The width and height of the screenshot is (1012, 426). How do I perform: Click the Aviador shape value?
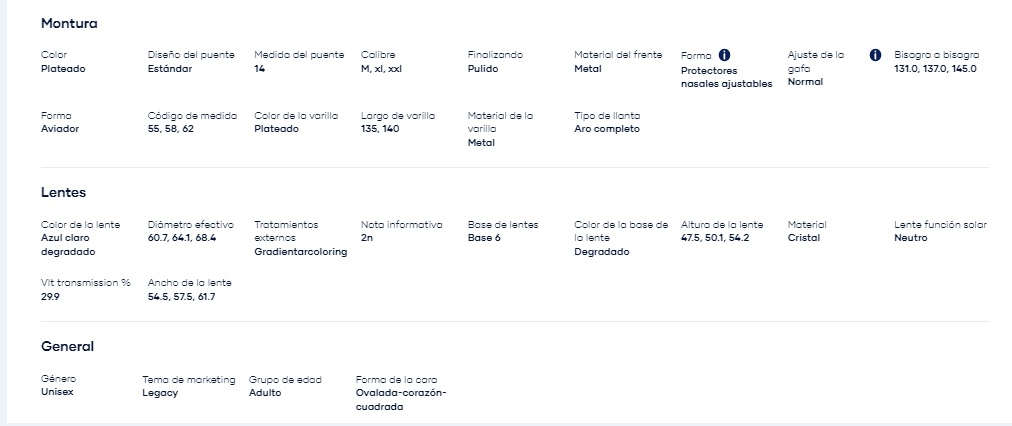tap(60, 129)
